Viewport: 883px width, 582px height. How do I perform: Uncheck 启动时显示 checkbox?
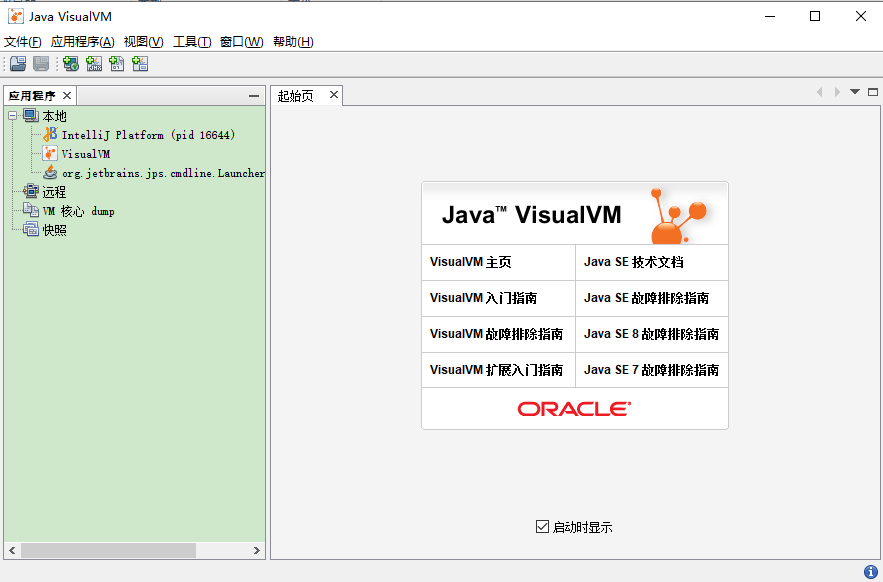click(542, 527)
